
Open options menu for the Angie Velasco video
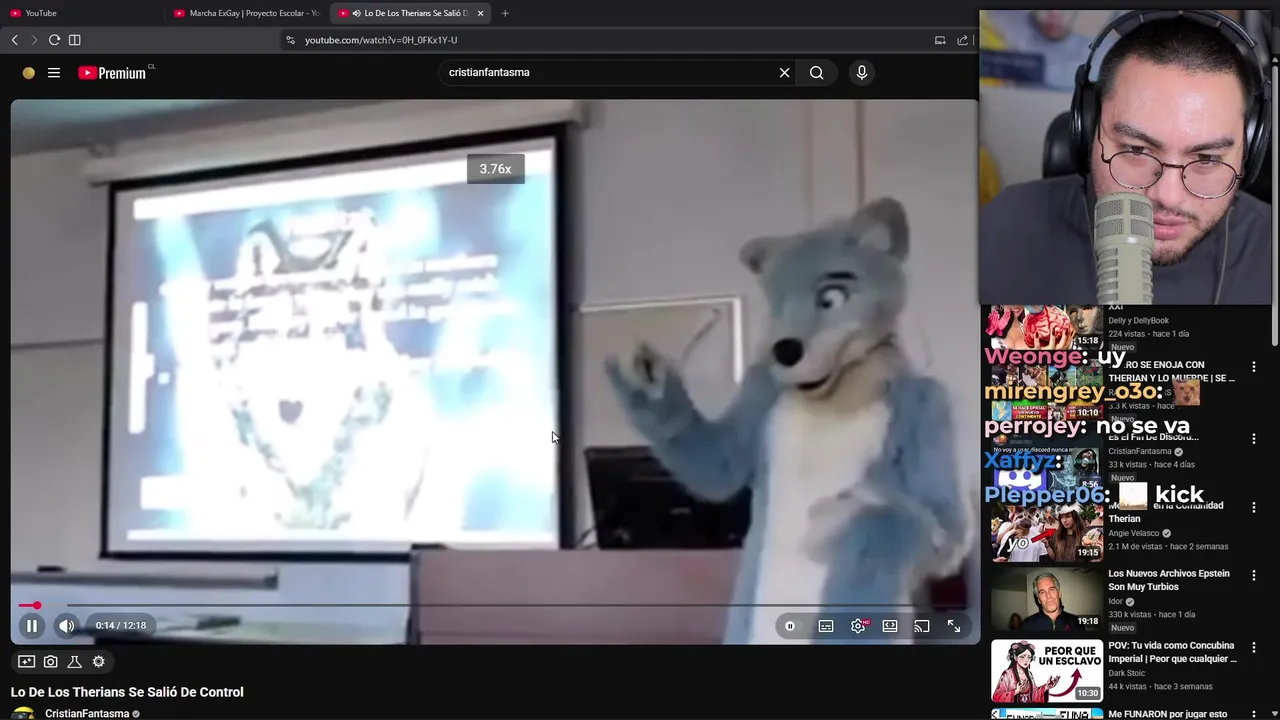1254,508
